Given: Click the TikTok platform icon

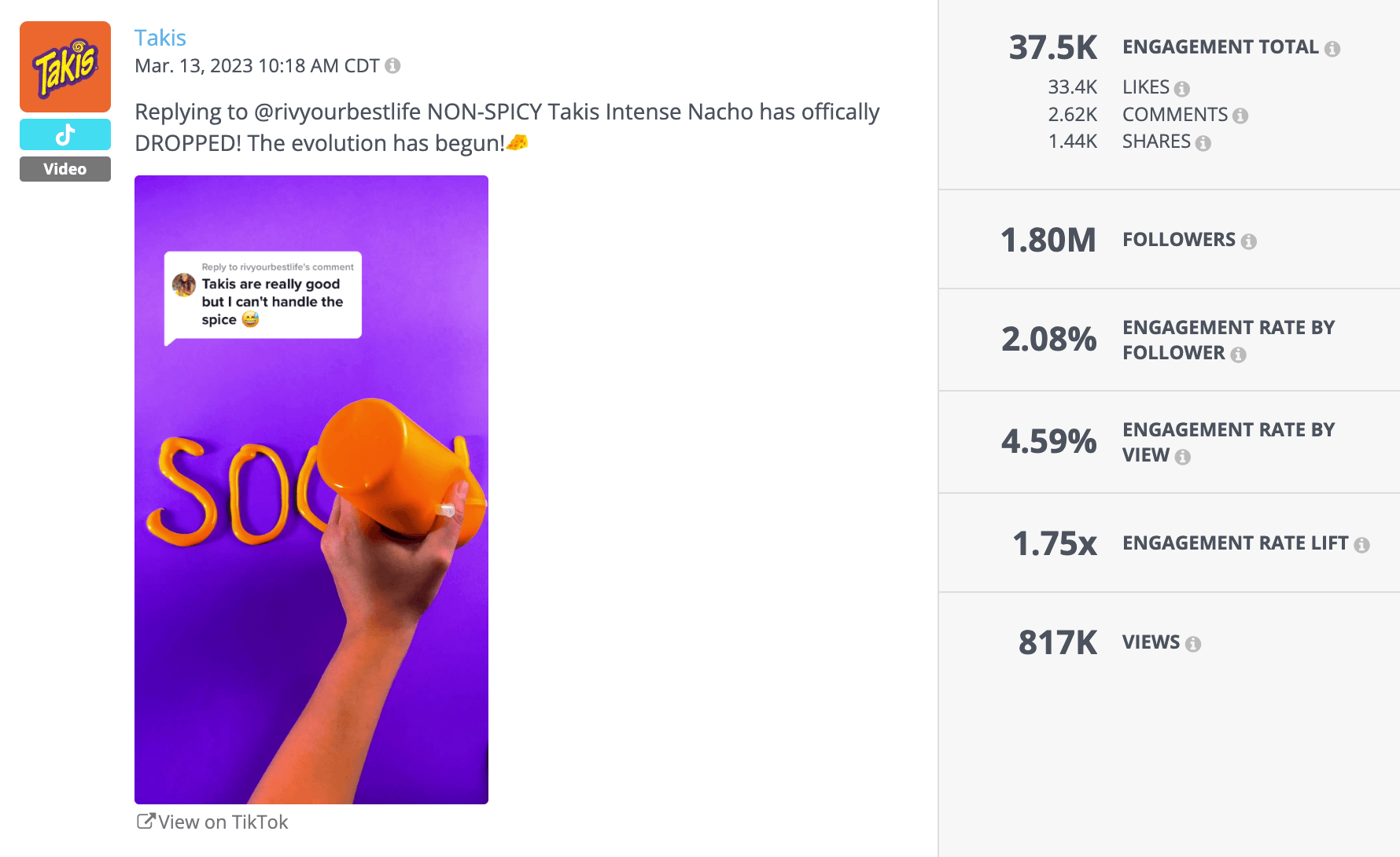Looking at the screenshot, I should (x=64, y=134).
